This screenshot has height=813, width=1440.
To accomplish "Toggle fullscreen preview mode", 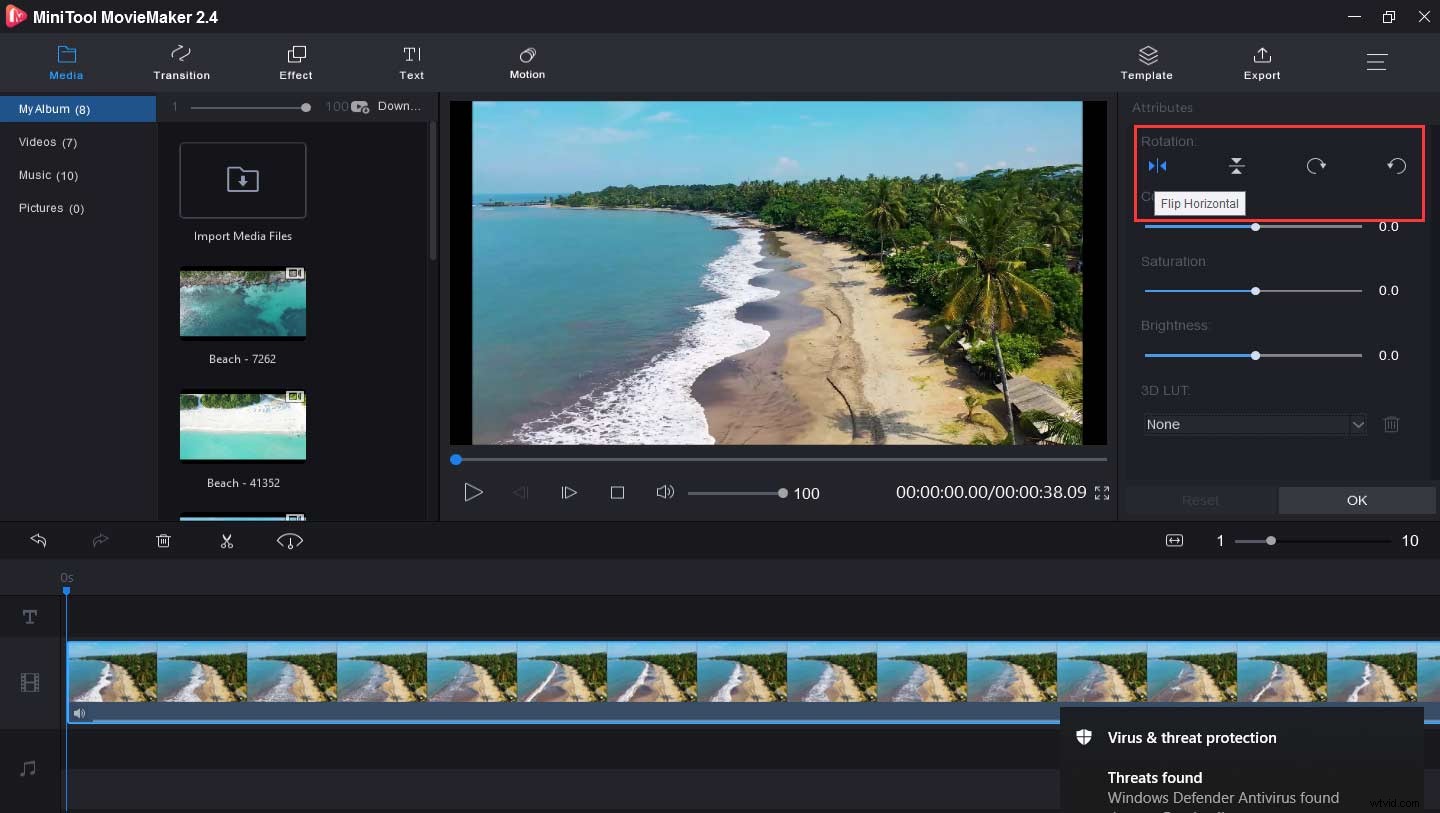I will coord(1102,492).
